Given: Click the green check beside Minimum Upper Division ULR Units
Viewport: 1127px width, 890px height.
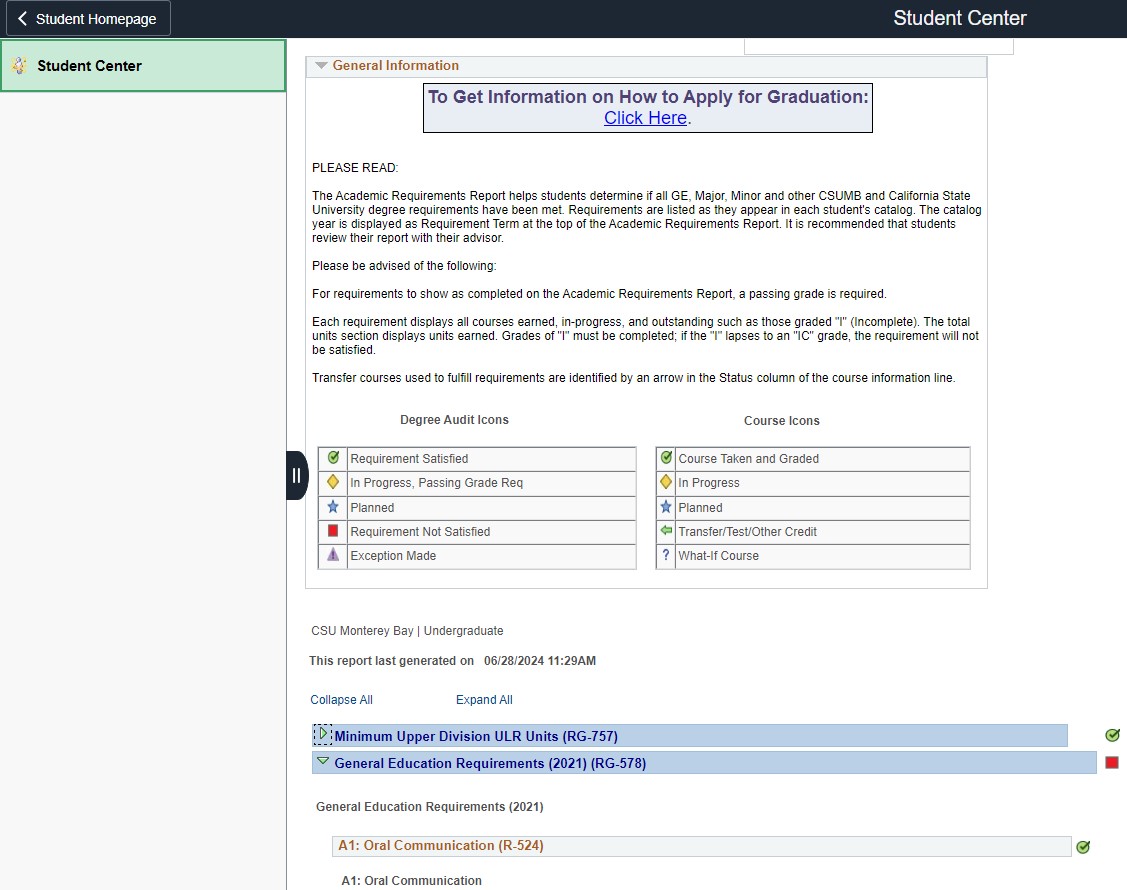Looking at the screenshot, I should [1112, 735].
